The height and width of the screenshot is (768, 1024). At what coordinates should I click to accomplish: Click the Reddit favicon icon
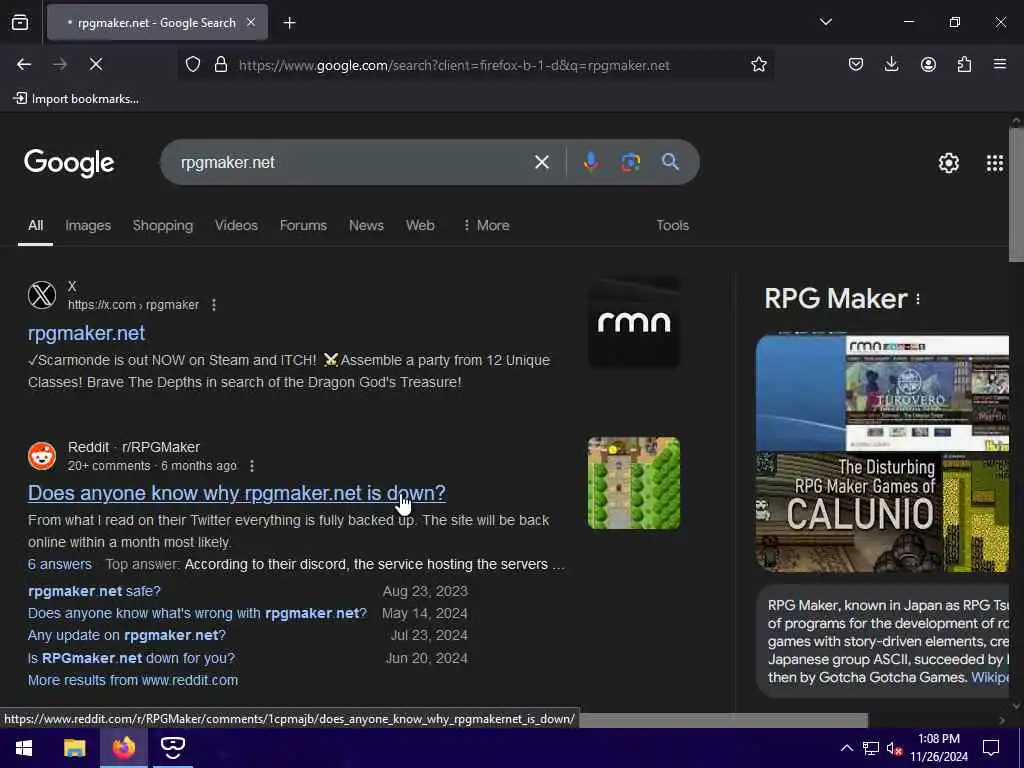tap(42, 456)
